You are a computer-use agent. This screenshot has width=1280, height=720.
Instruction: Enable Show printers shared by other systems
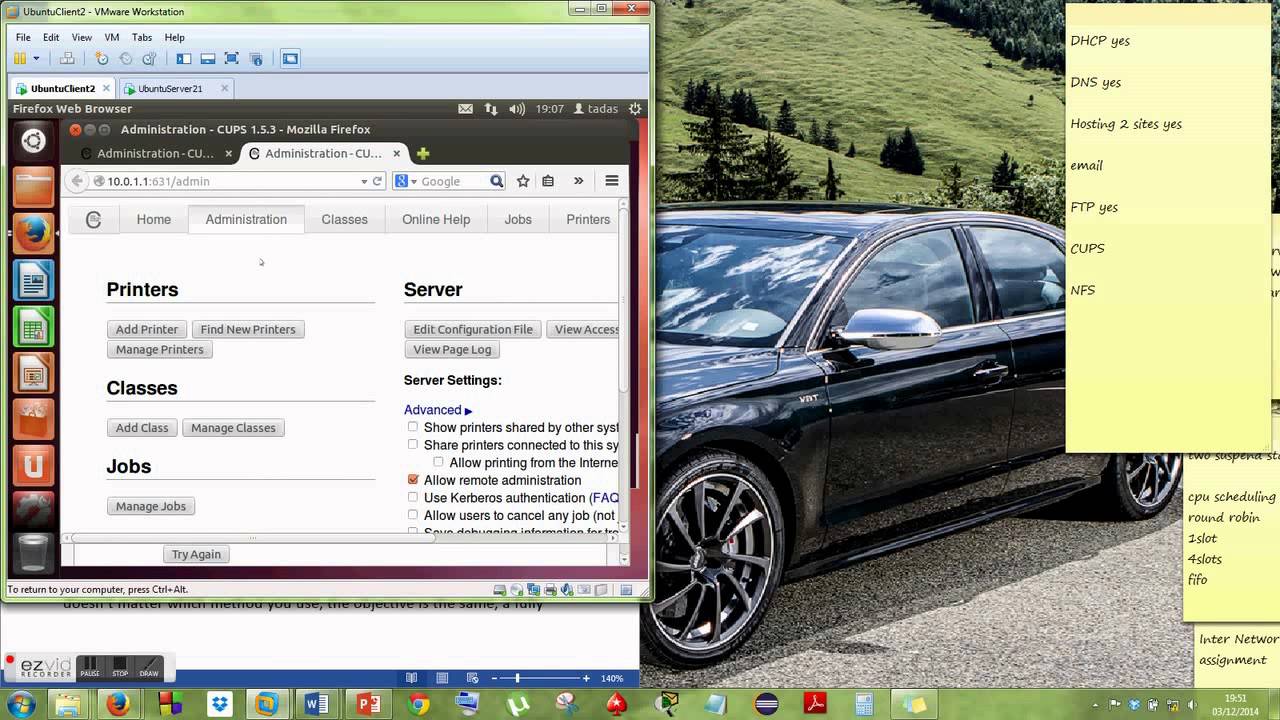tap(412, 427)
